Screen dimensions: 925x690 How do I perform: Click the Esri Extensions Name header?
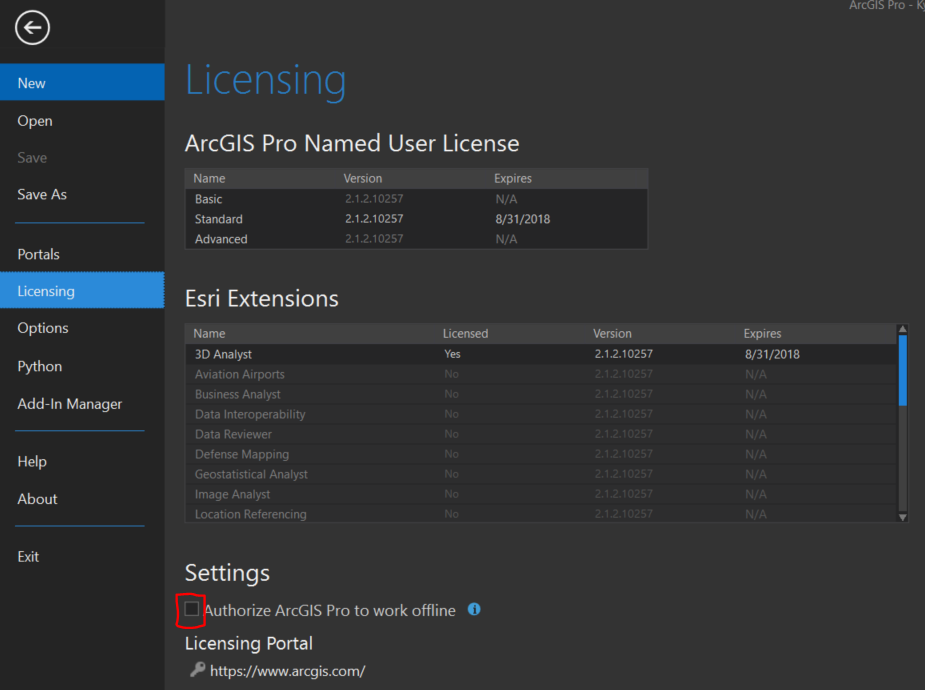[x=209, y=333]
